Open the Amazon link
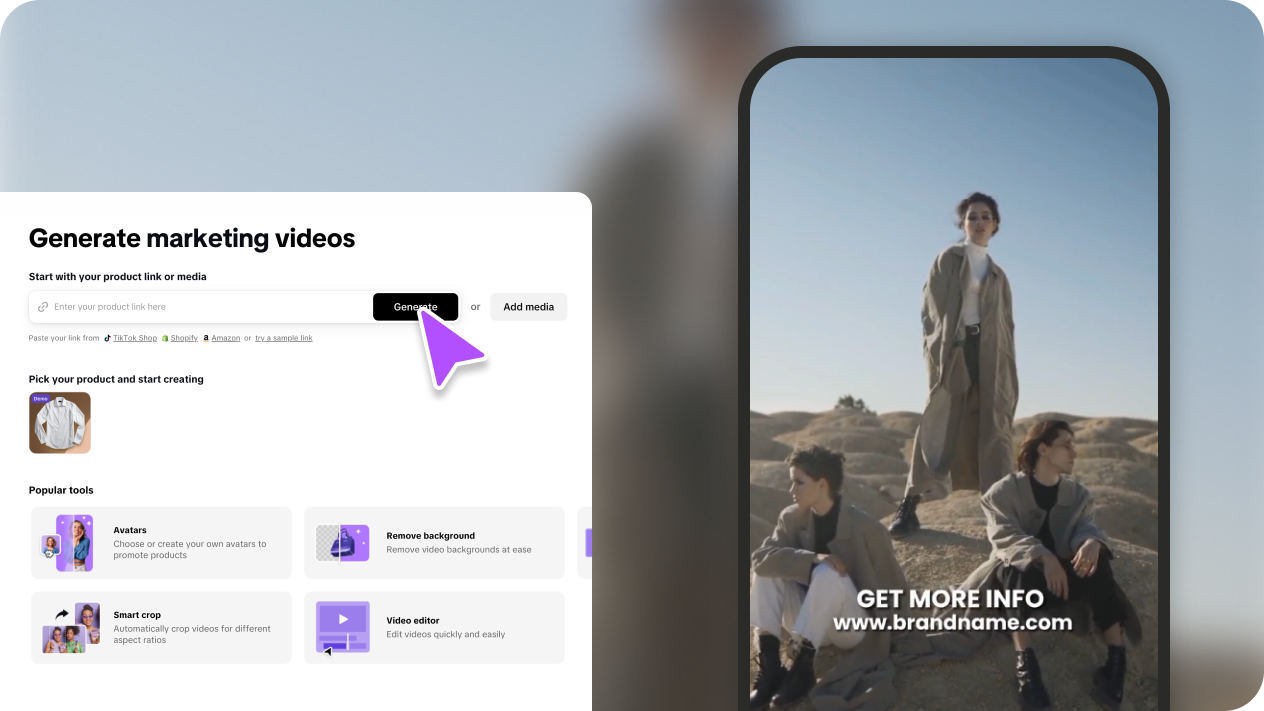This screenshot has width=1264, height=711. coord(226,338)
